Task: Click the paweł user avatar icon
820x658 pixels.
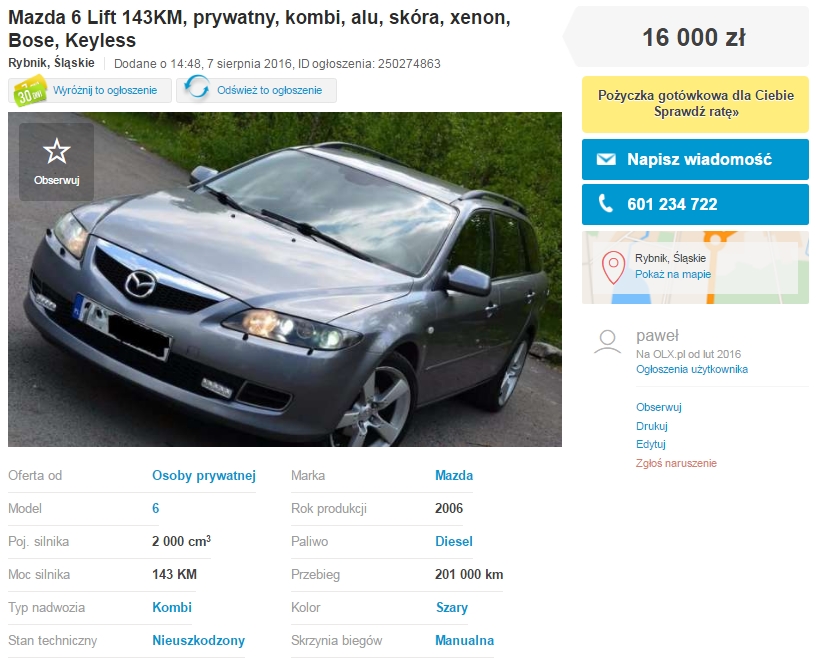Action: click(x=607, y=343)
